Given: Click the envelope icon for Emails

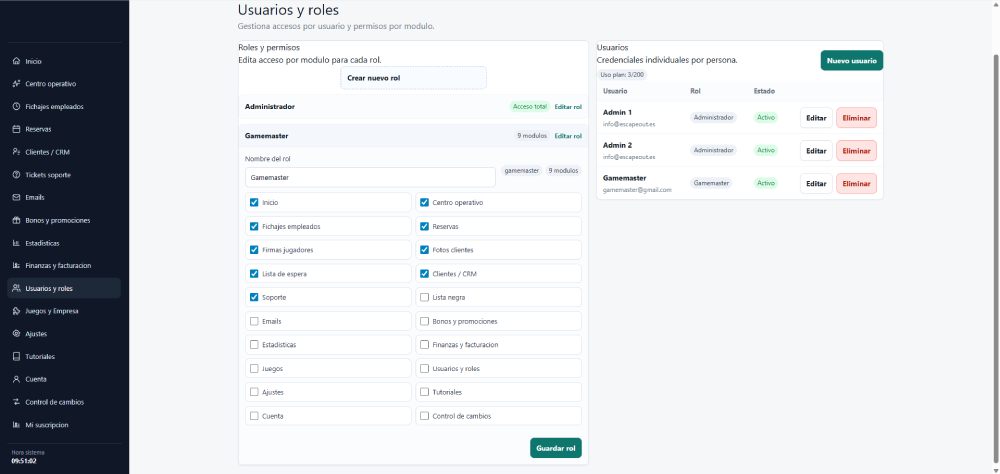Looking at the screenshot, I should tap(17, 197).
